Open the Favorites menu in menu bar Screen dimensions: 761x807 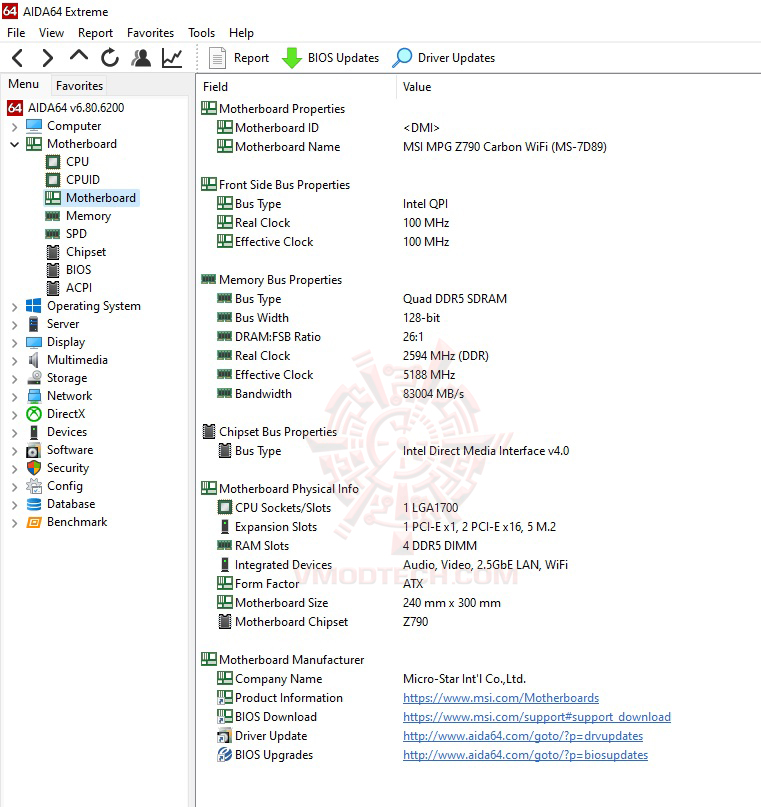pos(150,33)
